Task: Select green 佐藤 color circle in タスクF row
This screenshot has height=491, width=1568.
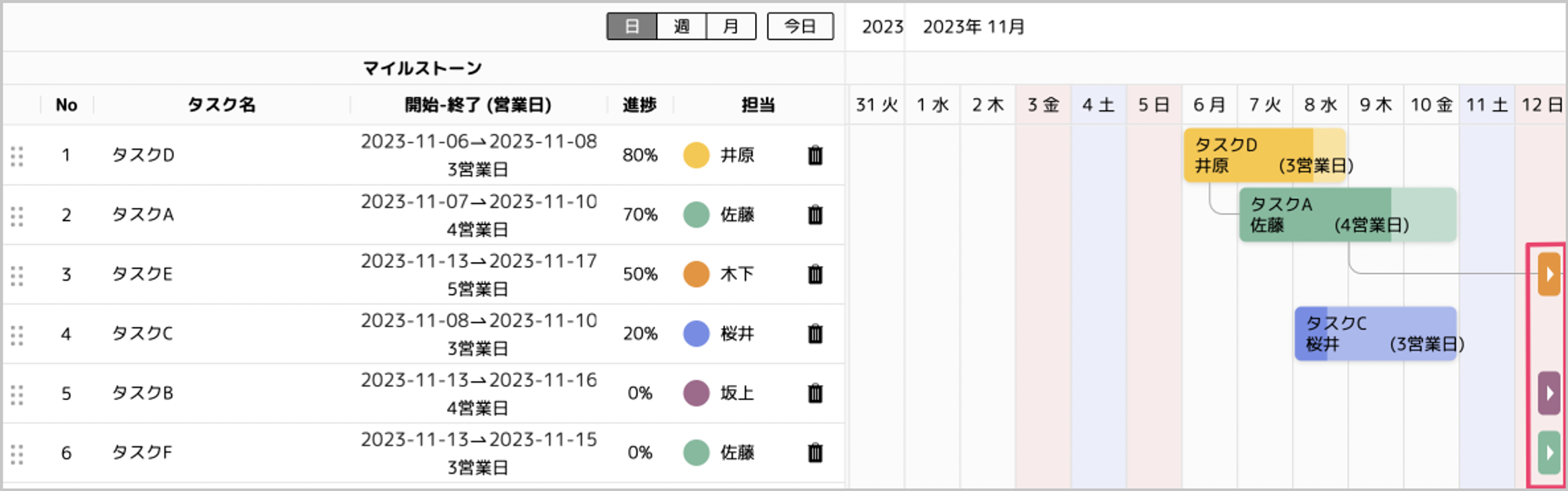Action: [696, 453]
